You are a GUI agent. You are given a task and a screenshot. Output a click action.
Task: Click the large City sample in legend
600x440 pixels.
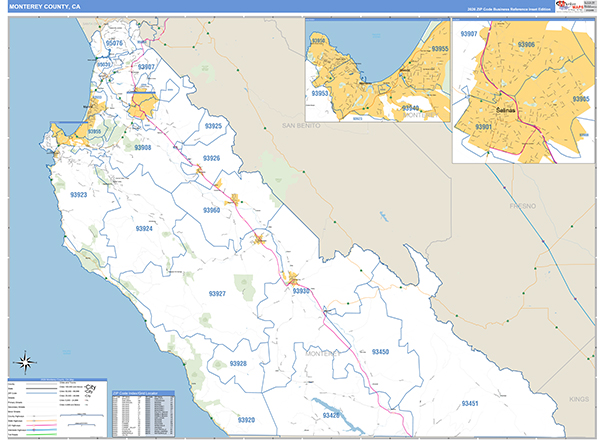point(91,387)
